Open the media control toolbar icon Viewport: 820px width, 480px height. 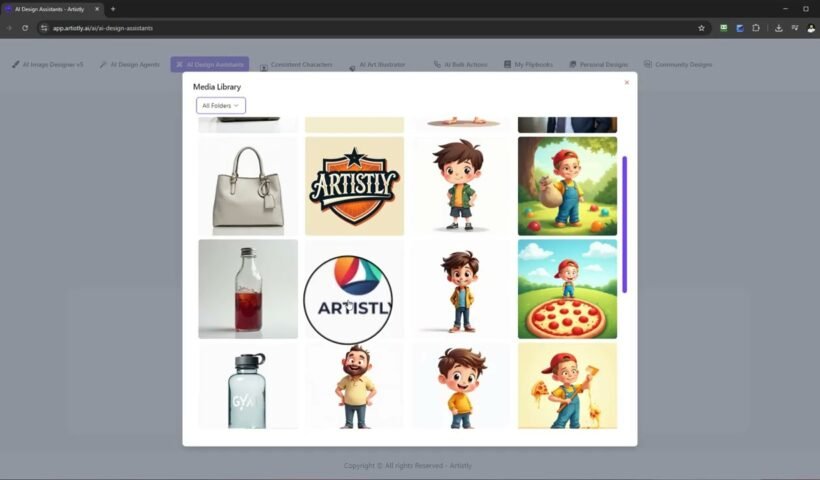click(795, 28)
